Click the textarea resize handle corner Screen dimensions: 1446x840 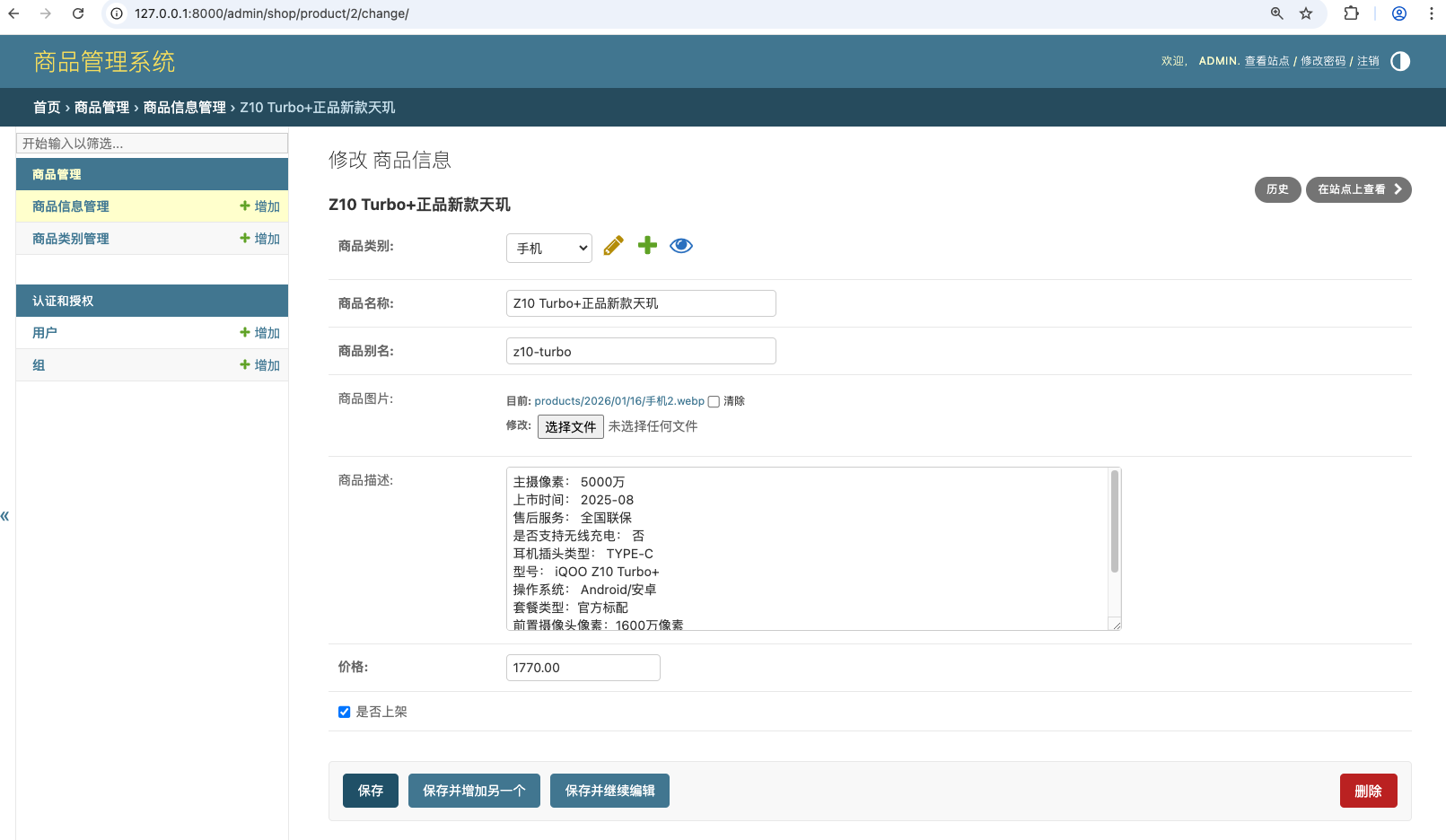coord(1116,625)
